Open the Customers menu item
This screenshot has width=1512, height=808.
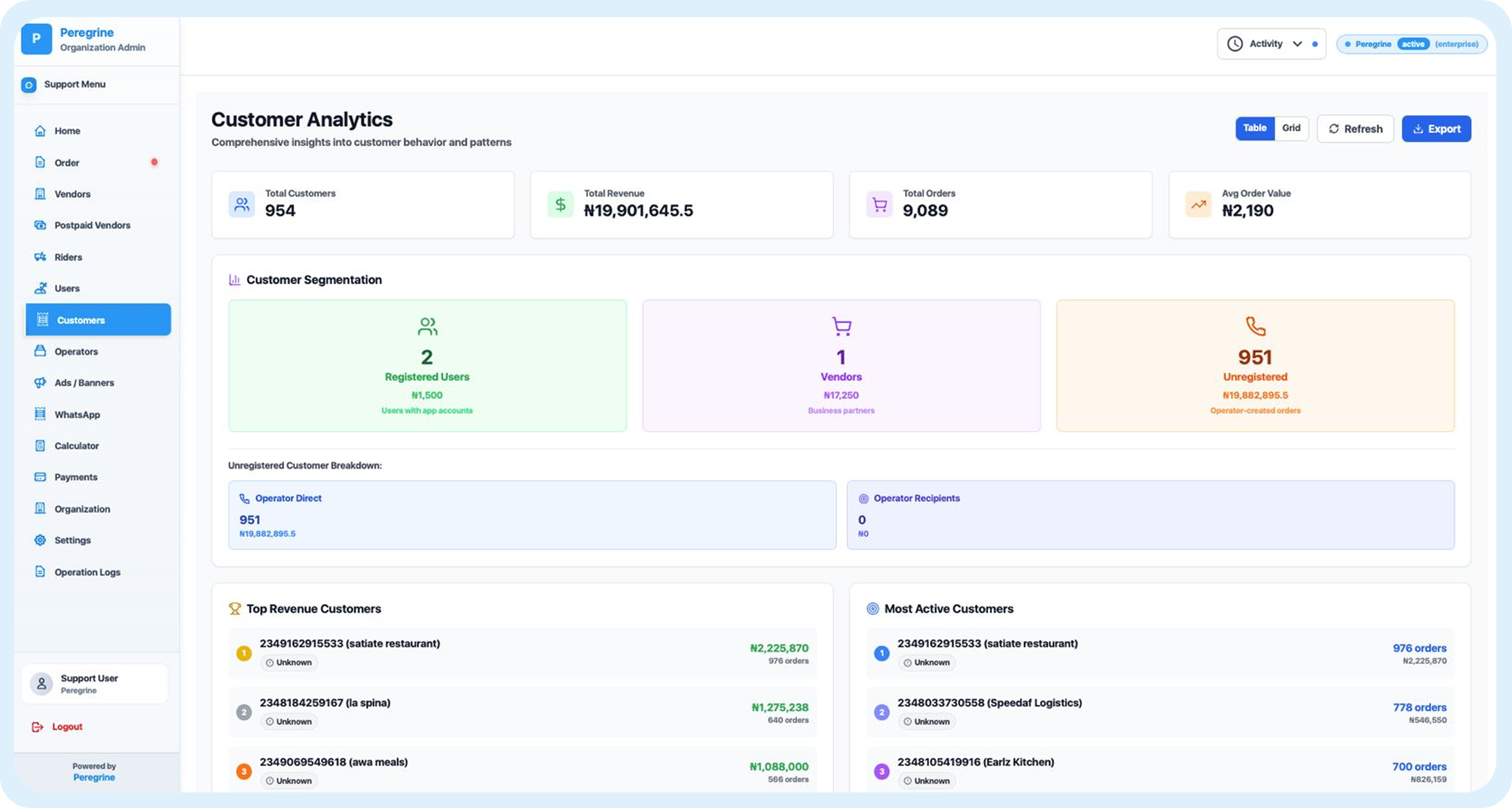pyautogui.click(x=81, y=320)
